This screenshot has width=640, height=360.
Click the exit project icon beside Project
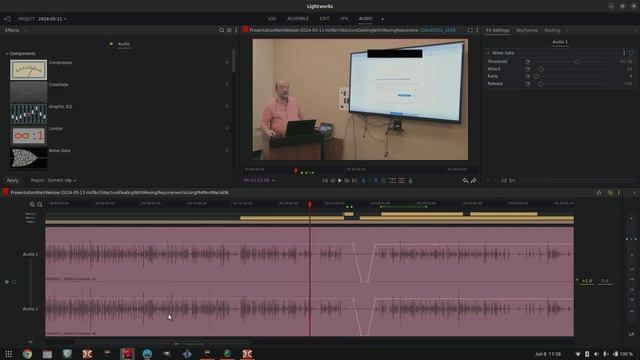point(7,19)
